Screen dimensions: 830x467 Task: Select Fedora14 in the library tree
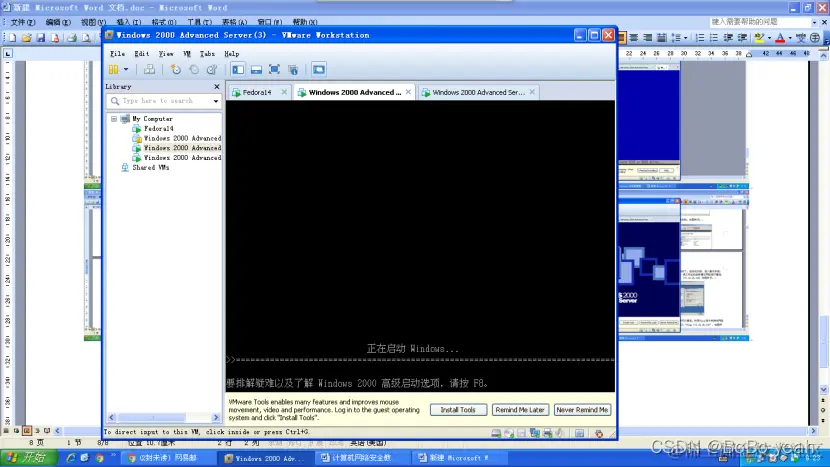pos(158,128)
